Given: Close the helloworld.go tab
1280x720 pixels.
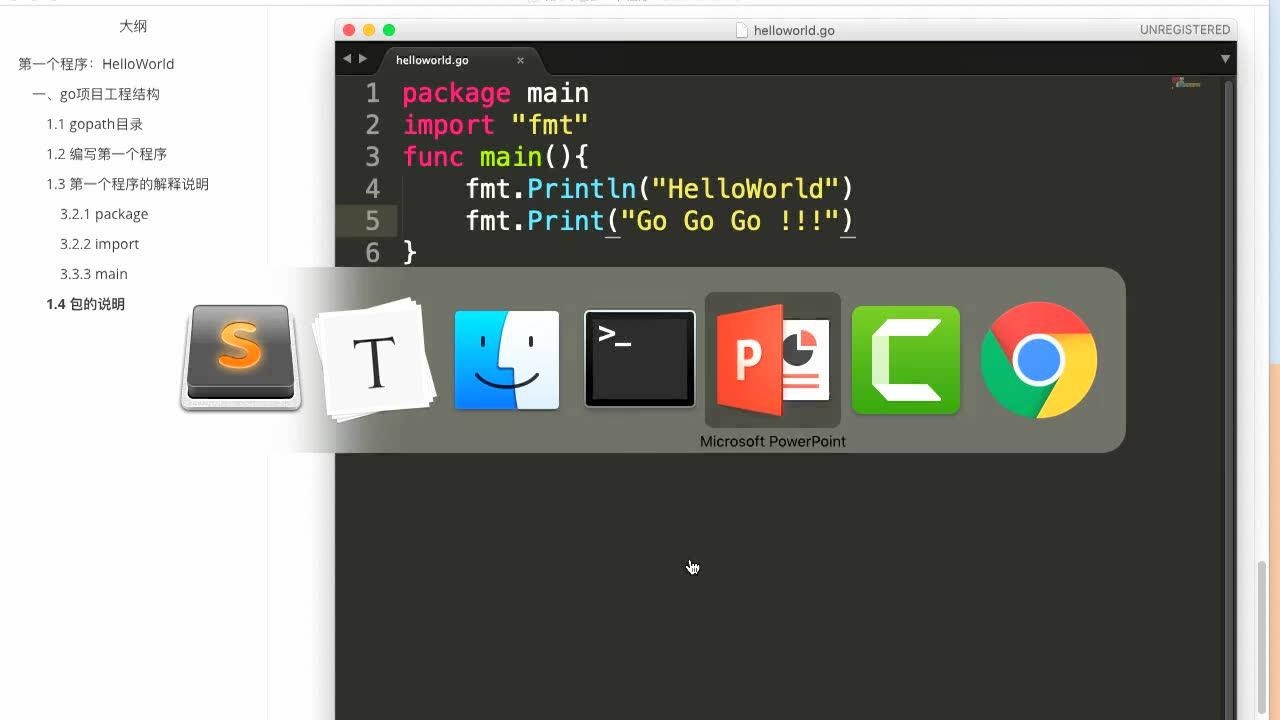Looking at the screenshot, I should (x=520, y=60).
